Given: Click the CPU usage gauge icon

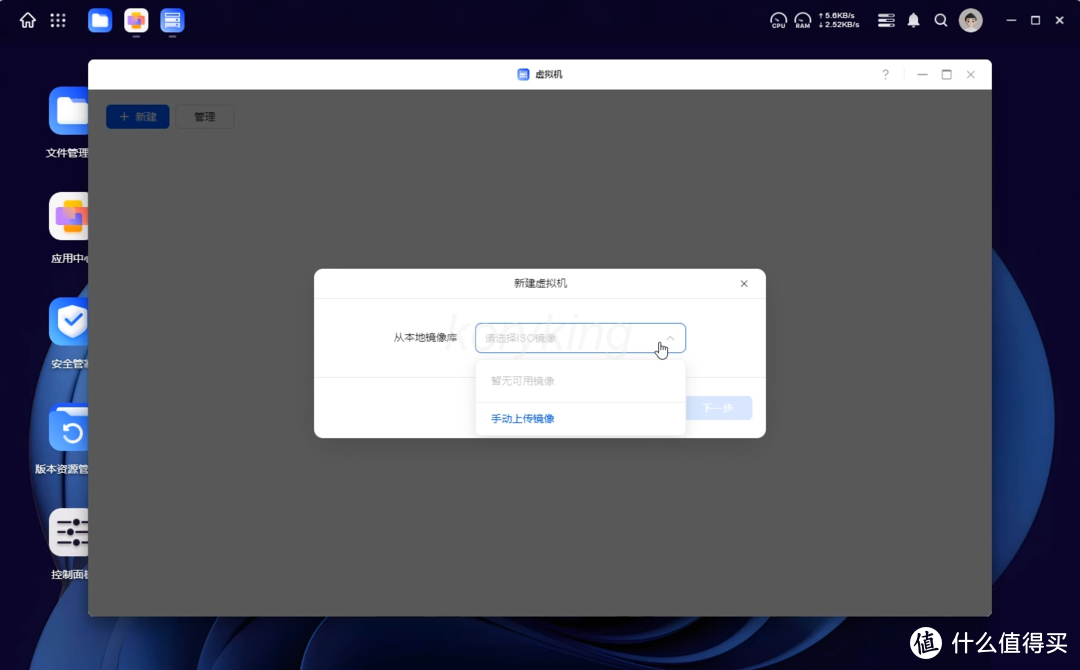Looking at the screenshot, I should (778, 20).
